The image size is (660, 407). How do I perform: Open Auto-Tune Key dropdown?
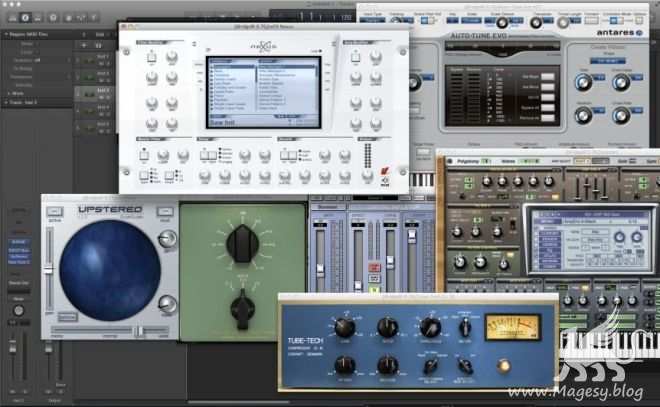pyautogui.click(x=452, y=20)
